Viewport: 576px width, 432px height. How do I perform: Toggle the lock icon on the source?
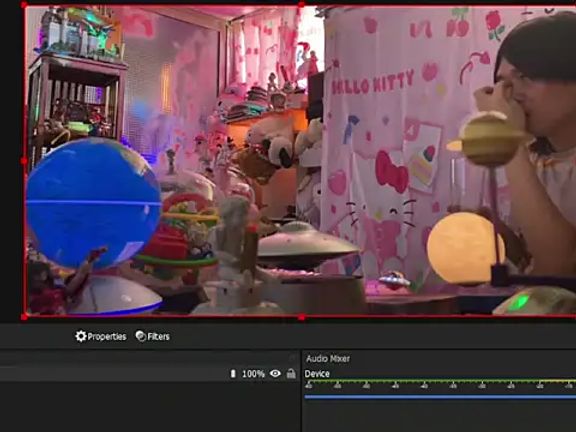point(291,374)
